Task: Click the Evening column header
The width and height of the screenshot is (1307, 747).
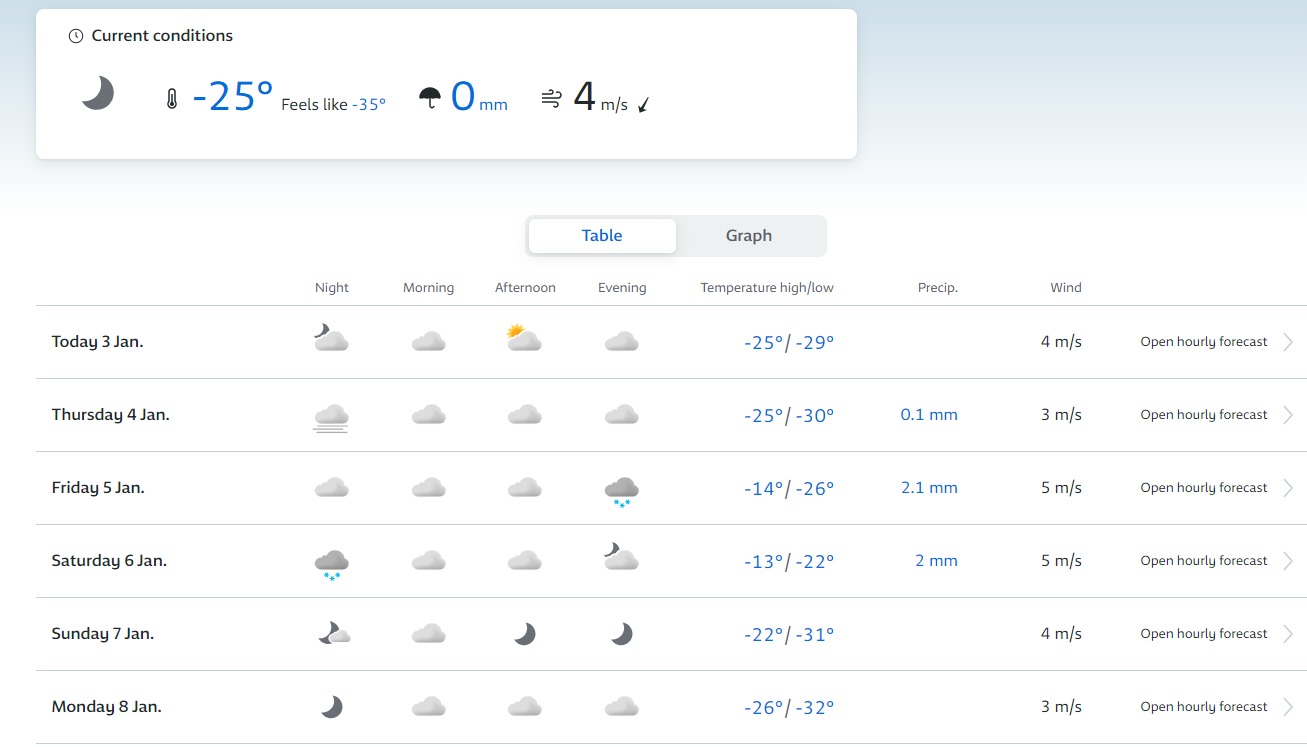Action: pyautogui.click(x=622, y=288)
